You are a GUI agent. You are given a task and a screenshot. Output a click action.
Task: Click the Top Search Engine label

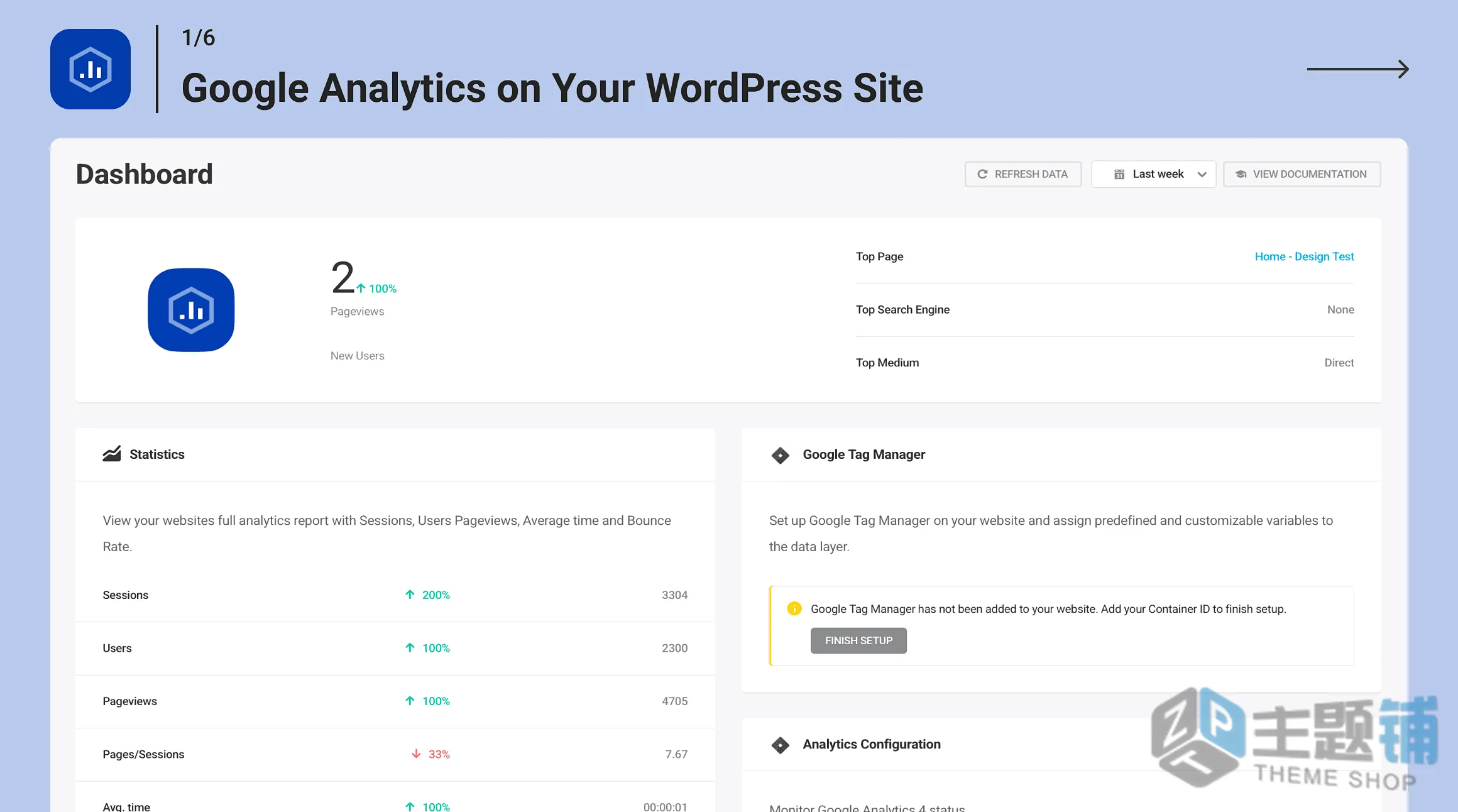(x=902, y=310)
